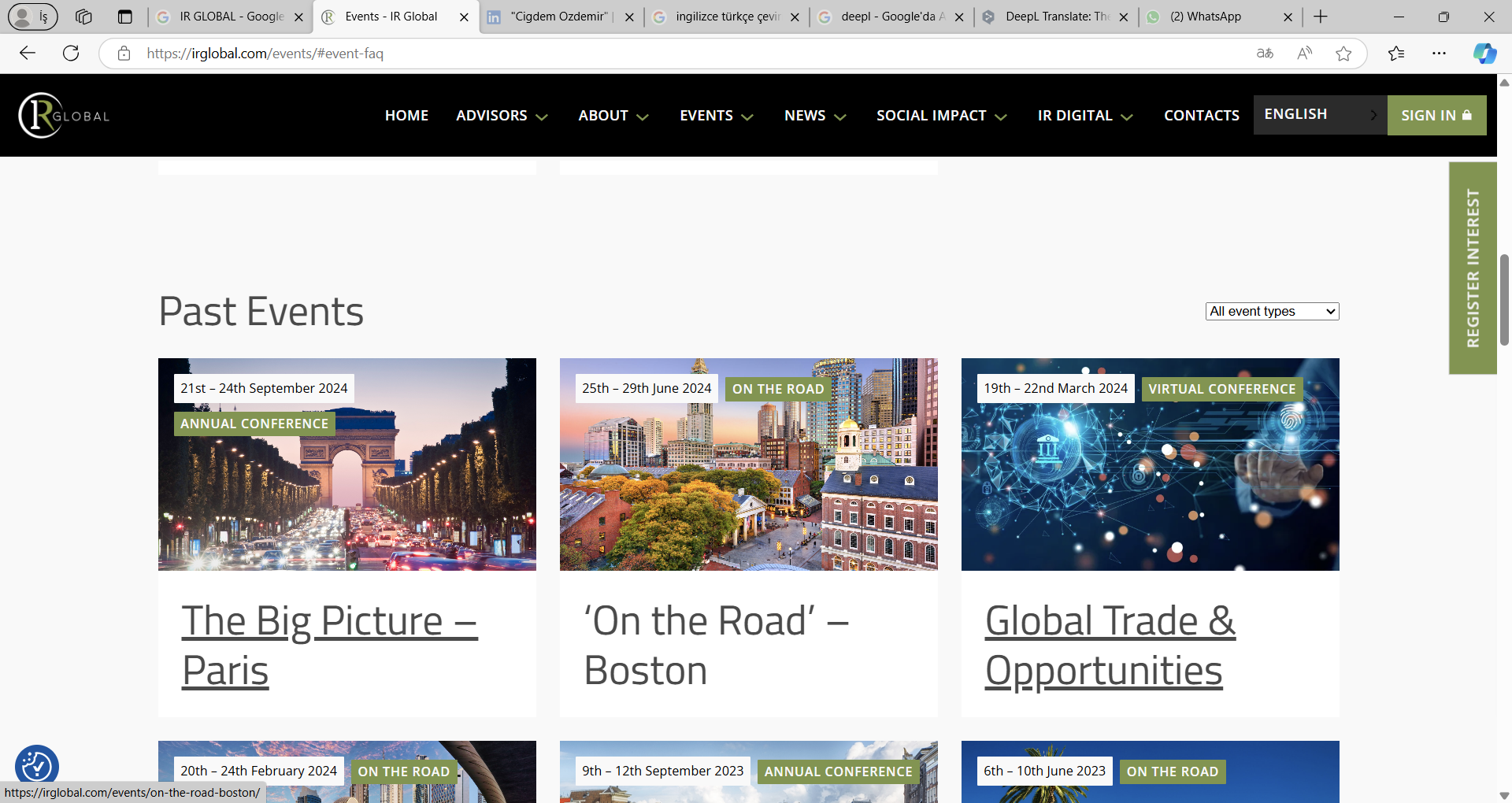This screenshot has width=1512, height=803.
Task: Launch Copilot from browser toolbar
Action: click(x=1484, y=53)
